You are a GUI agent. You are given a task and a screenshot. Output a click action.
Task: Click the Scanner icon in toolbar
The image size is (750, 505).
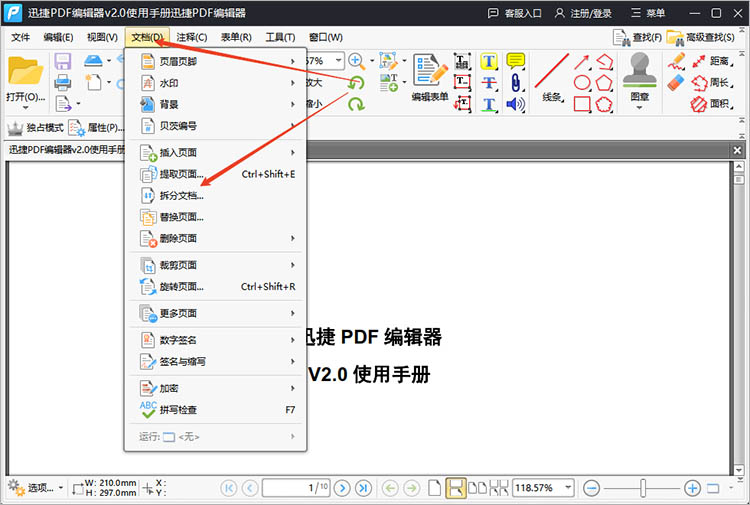pyautogui.click(x=93, y=61)
